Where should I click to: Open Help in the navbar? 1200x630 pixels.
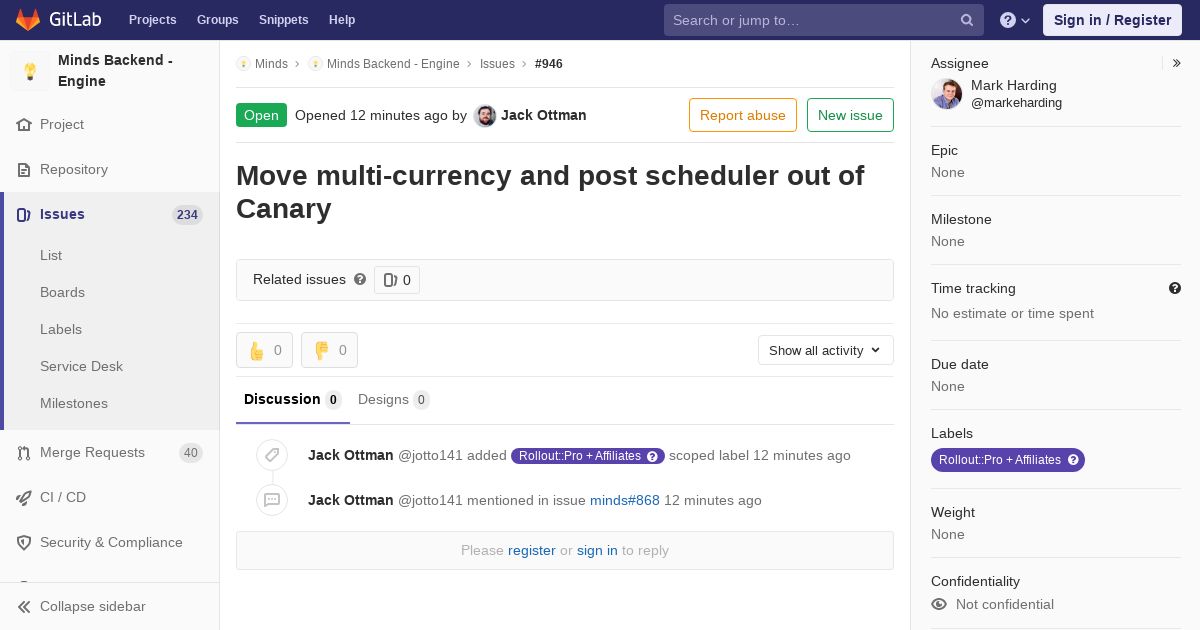click(342, 20)
